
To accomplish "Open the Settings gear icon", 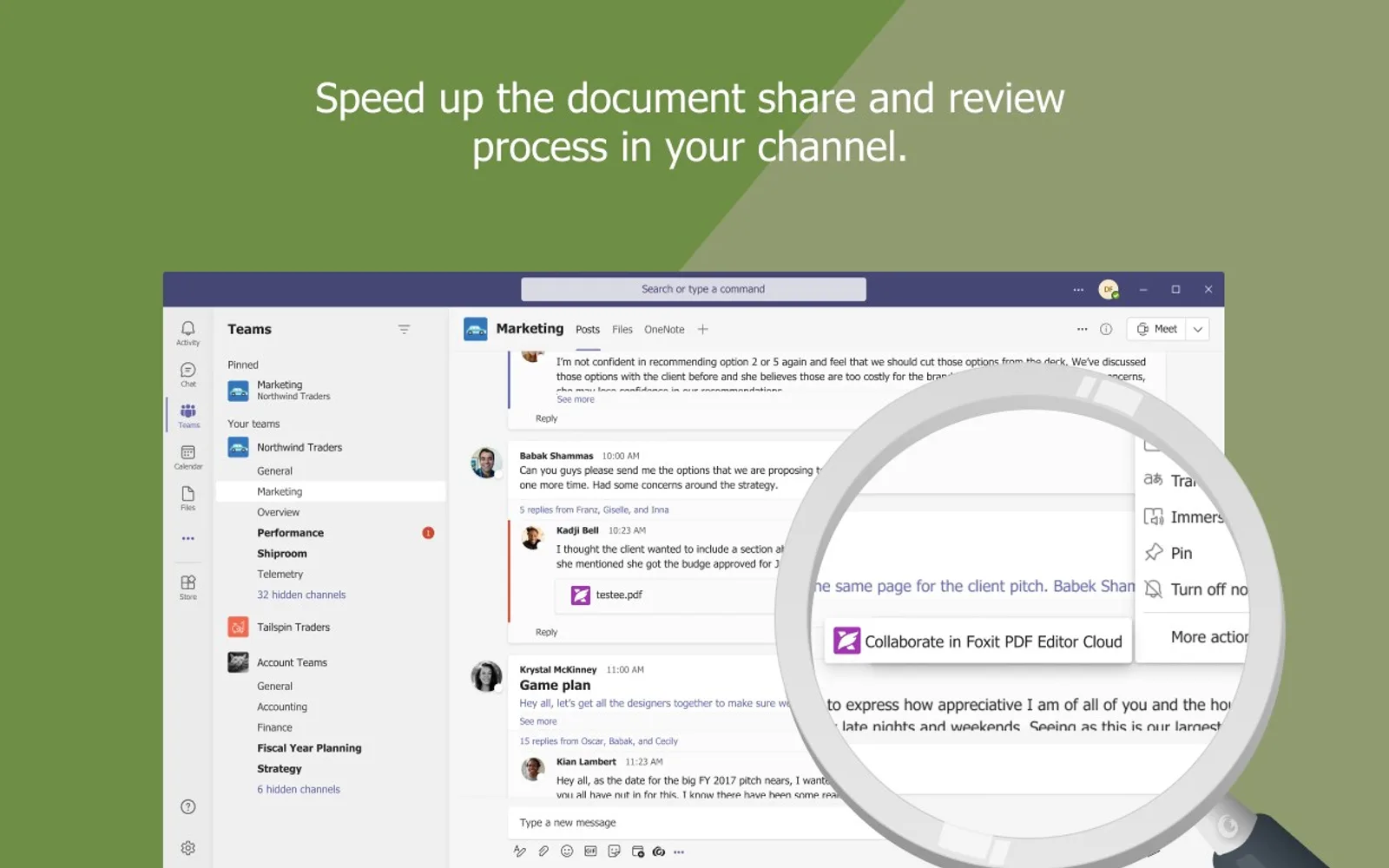I will pos(188,848).
